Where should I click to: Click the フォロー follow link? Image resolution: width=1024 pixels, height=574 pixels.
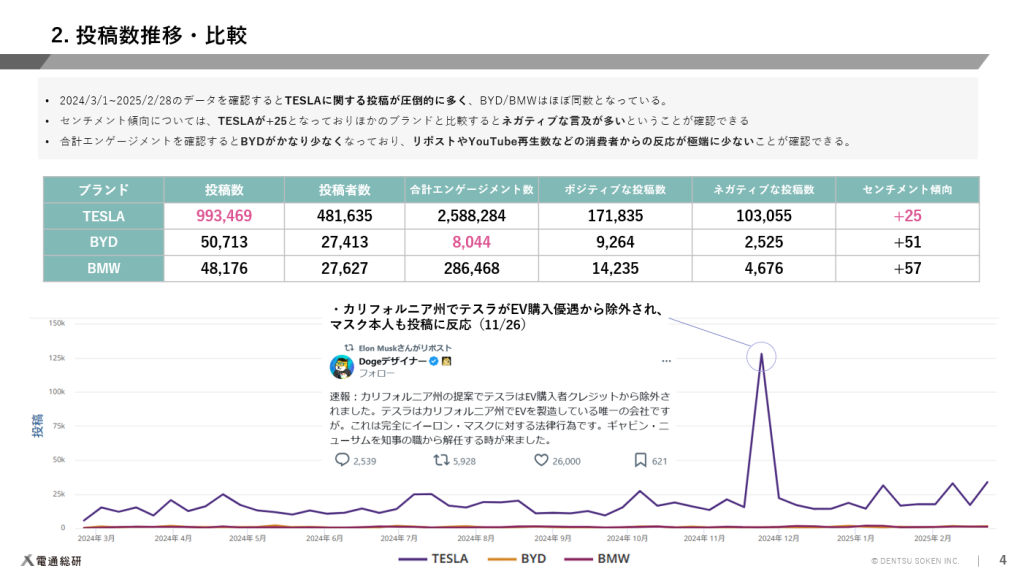click(x=376, y=374)
